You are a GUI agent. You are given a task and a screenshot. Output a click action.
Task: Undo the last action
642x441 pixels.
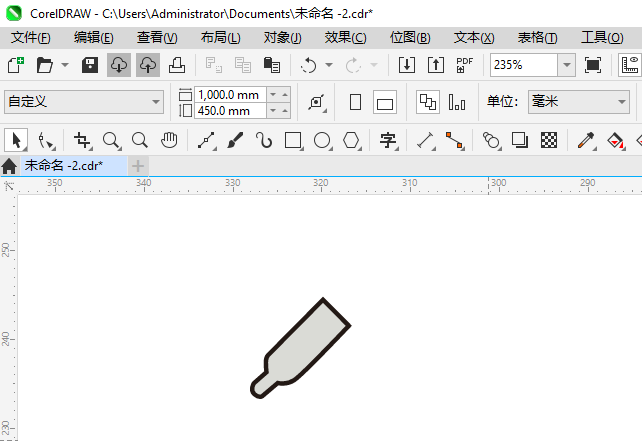coord(309,65)
